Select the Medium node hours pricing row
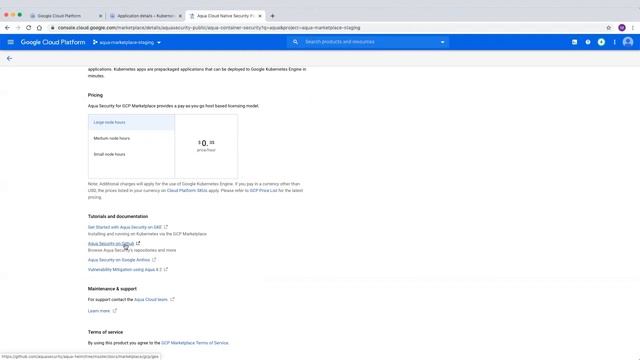640x360 pixels. (x=131, y=138)
